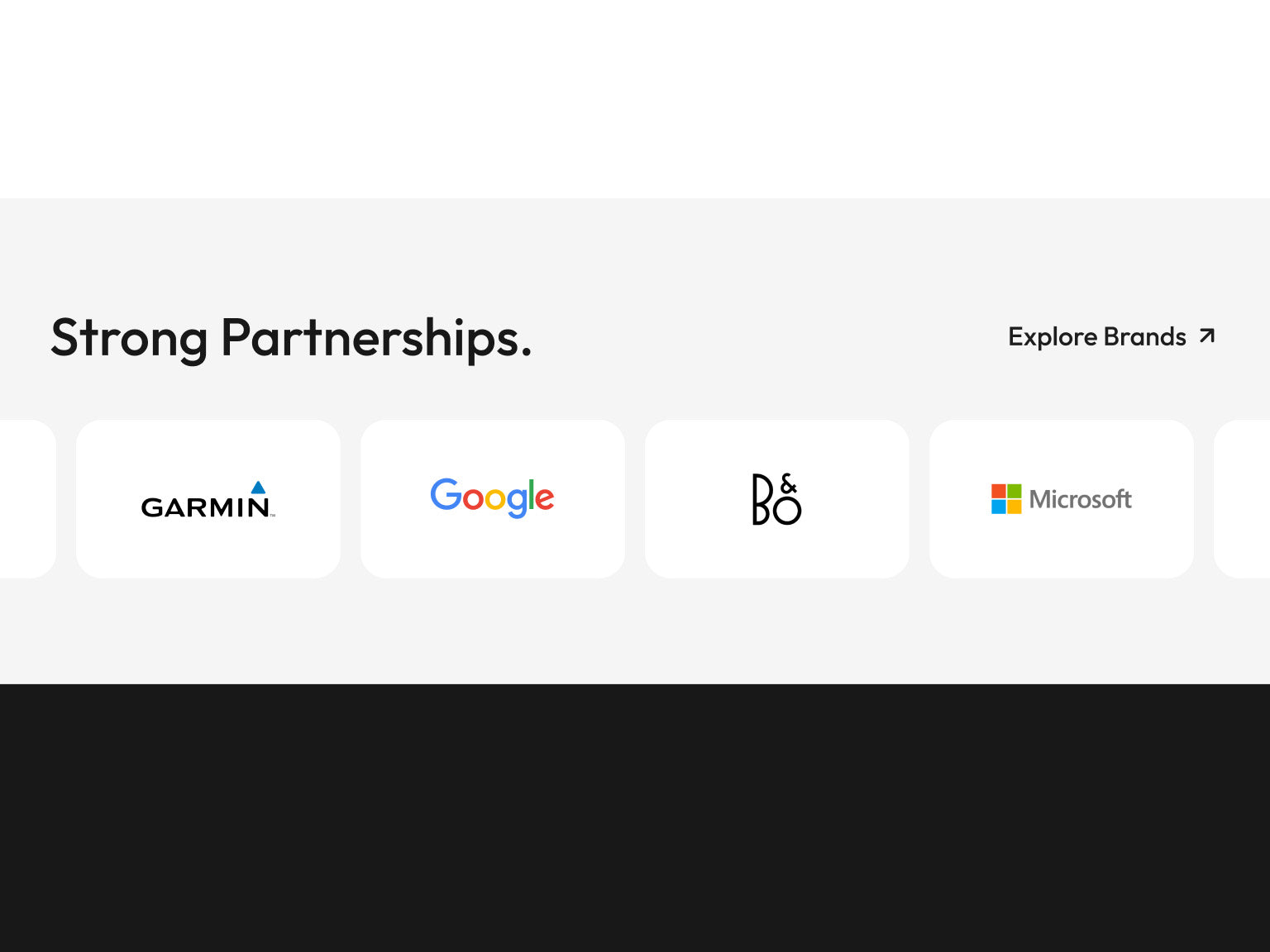The image size is (1270, 952).
Task: Click the green square in Microsoft logo
Action: pyautogui.click(x=1014, y=492)
